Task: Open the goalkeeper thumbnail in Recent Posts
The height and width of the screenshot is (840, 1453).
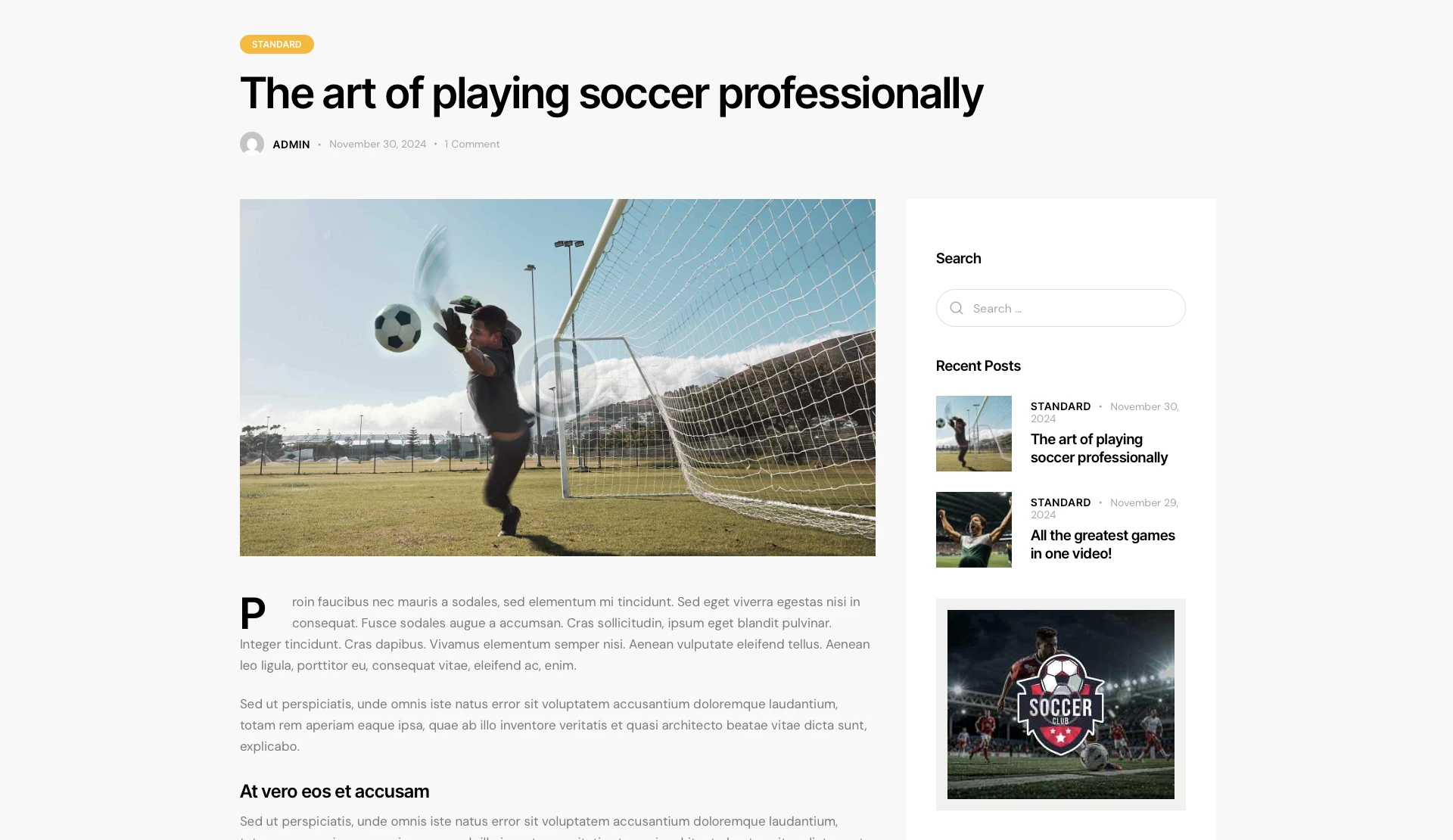Action: pyautogui.click(x=973, y=434)
